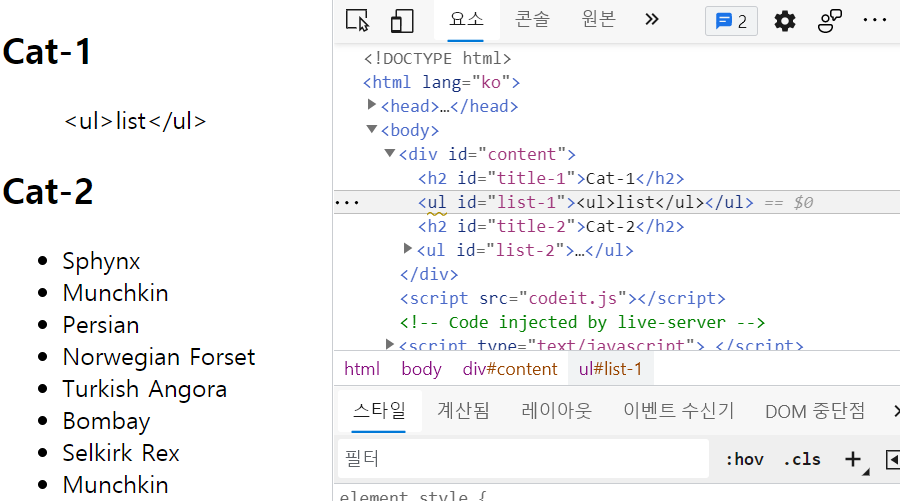Click the Cat-2 heading on the page
Viewport: 900px width, 501px height.
(x=48, y=191)
